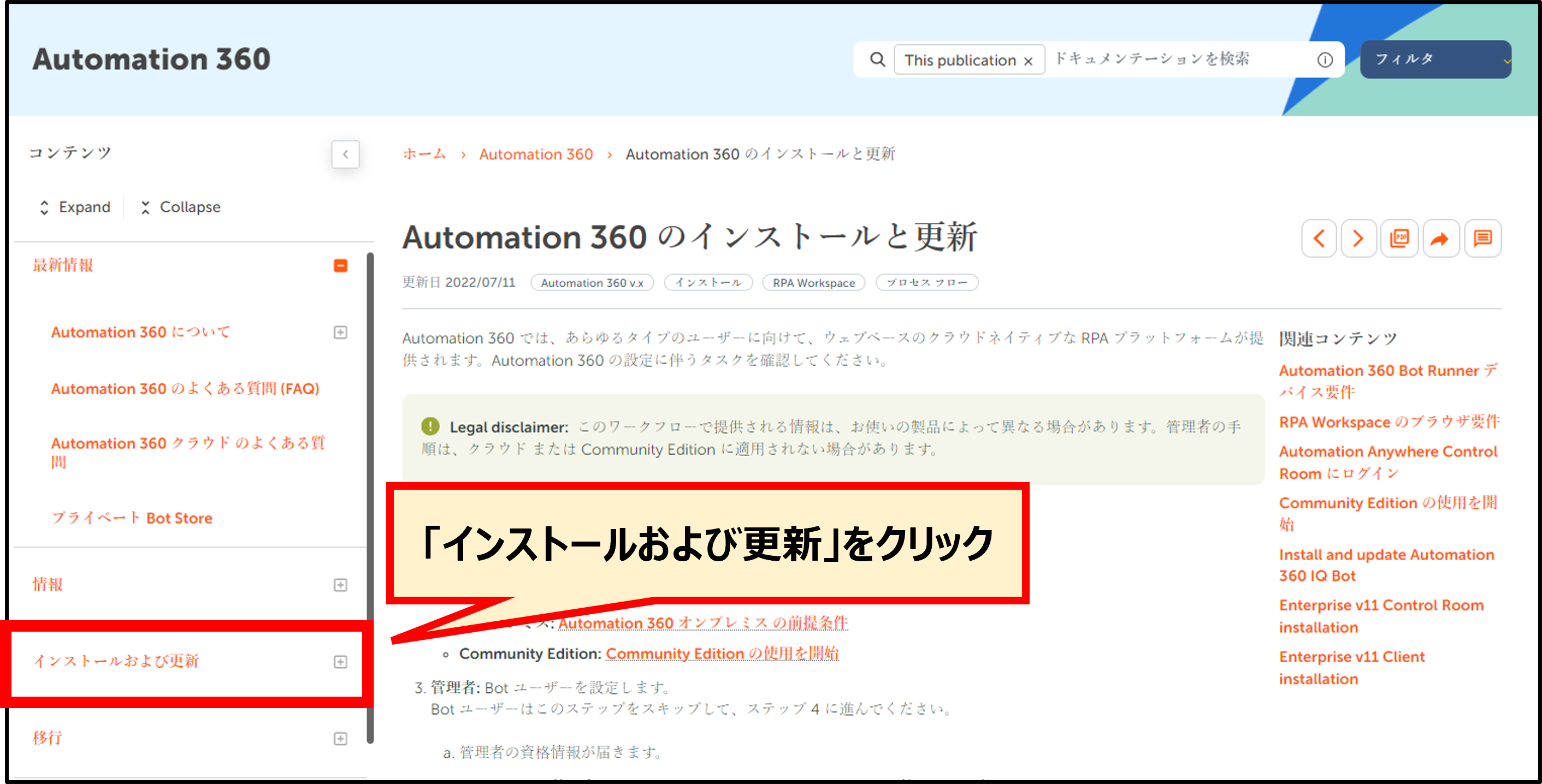The height and width of the screenshot is (784, 1542).
Task: Open プライベート Bot Store topic
Action: tap(132, 518)
